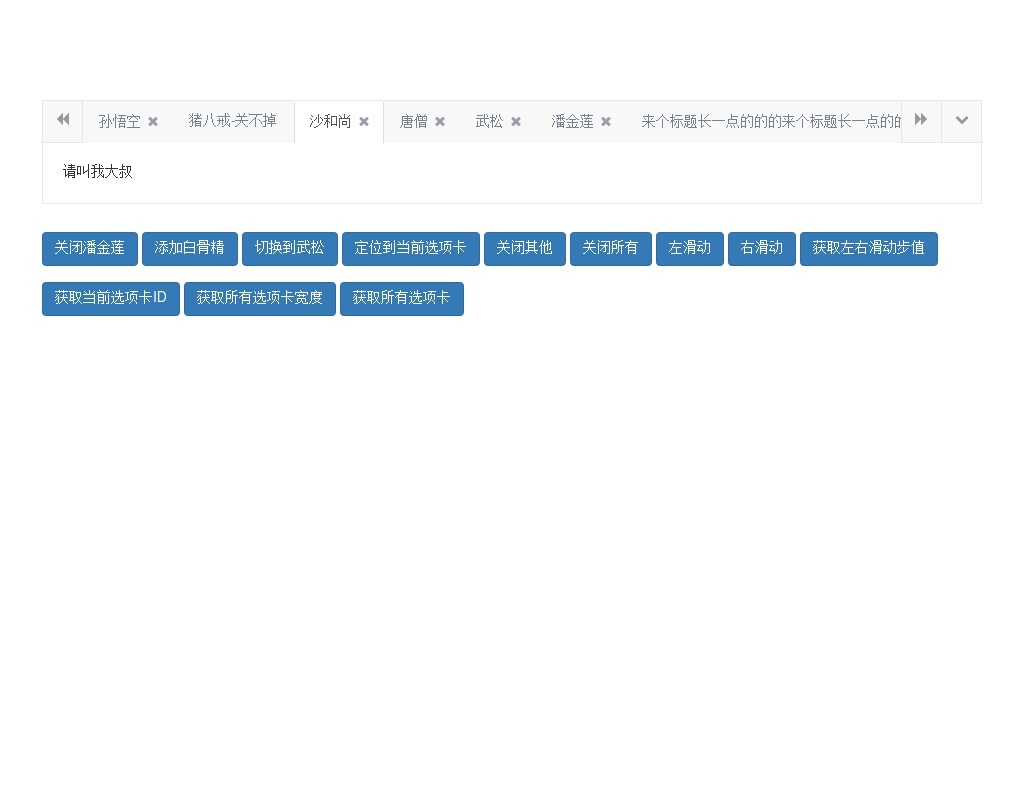Click 获取所有选项卡宽度 button
This screenshot has width=1024, height=800.
pos(260,298)
